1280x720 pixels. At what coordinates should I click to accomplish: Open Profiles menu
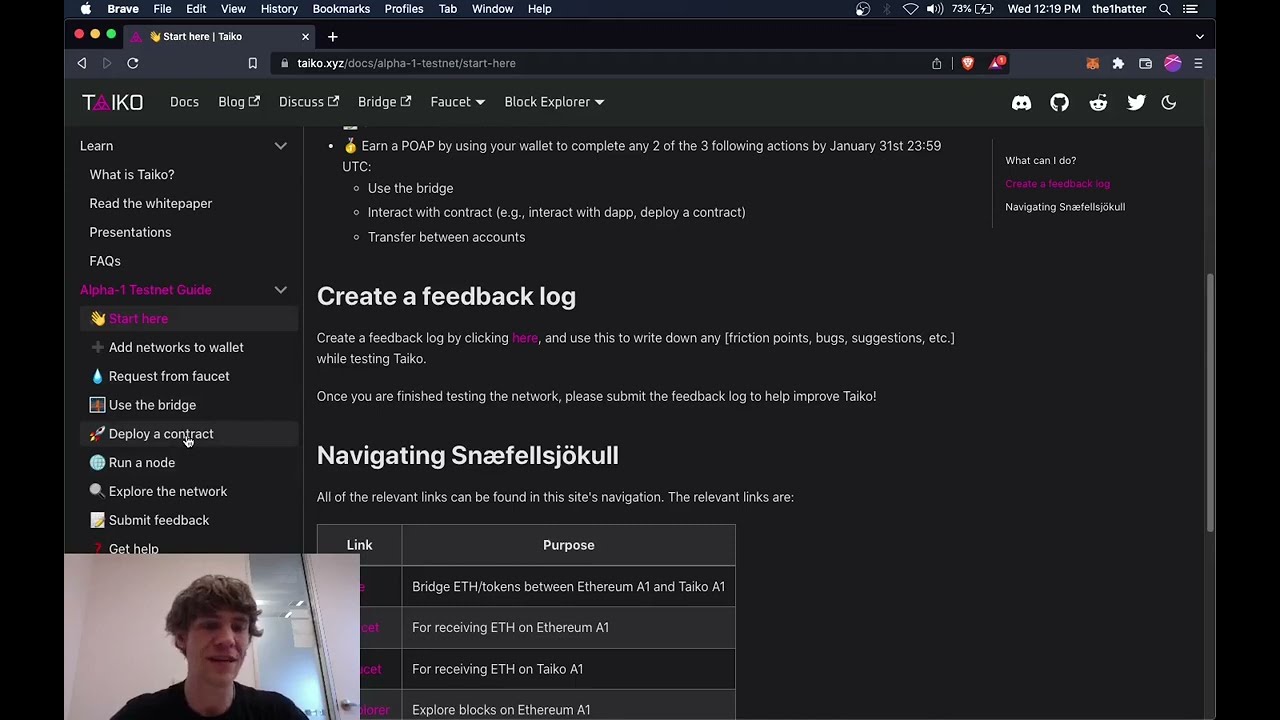click(x=404, y=9)
